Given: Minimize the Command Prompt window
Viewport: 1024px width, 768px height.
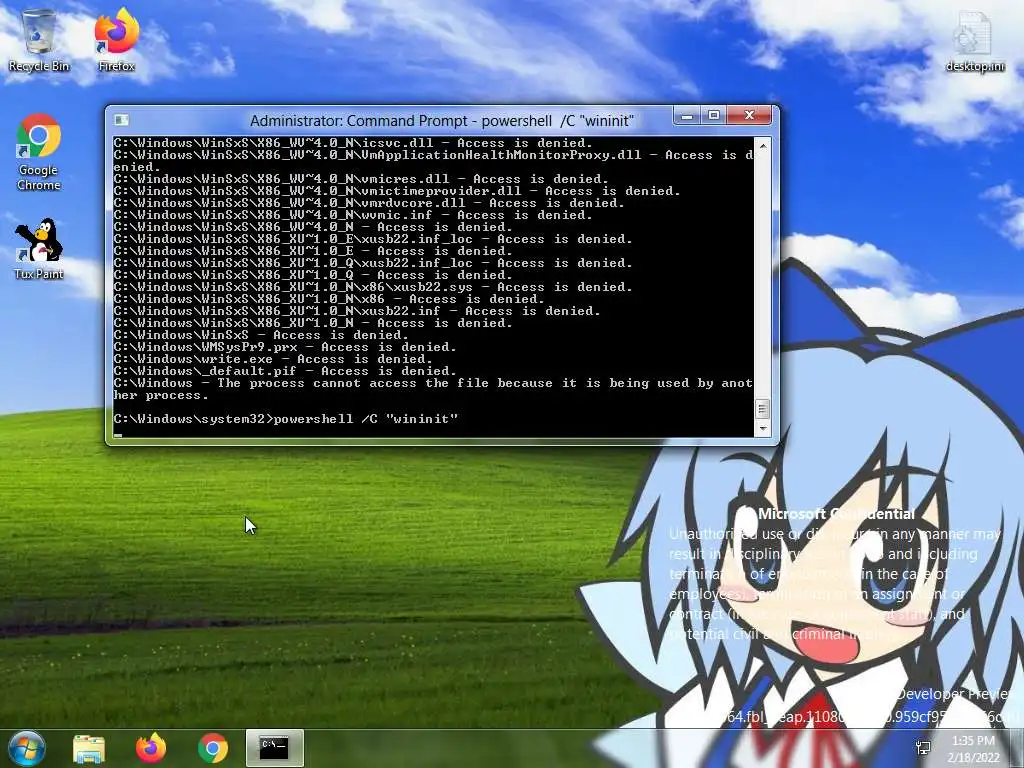Looking at the screenshot, I should (x=686, y=116).
